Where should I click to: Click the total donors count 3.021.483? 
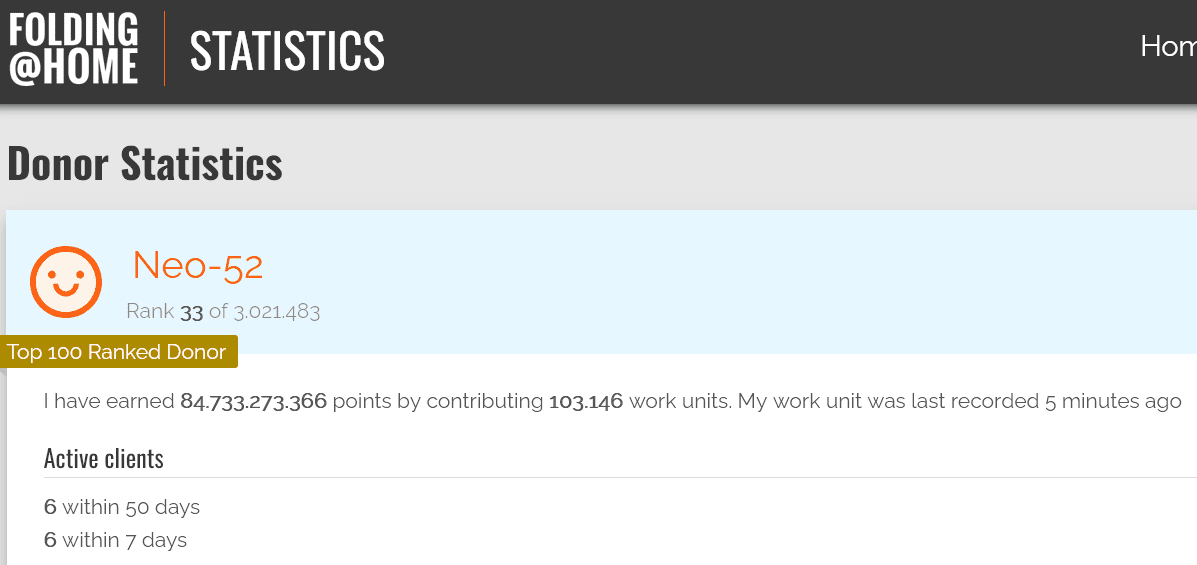point(276,312)
